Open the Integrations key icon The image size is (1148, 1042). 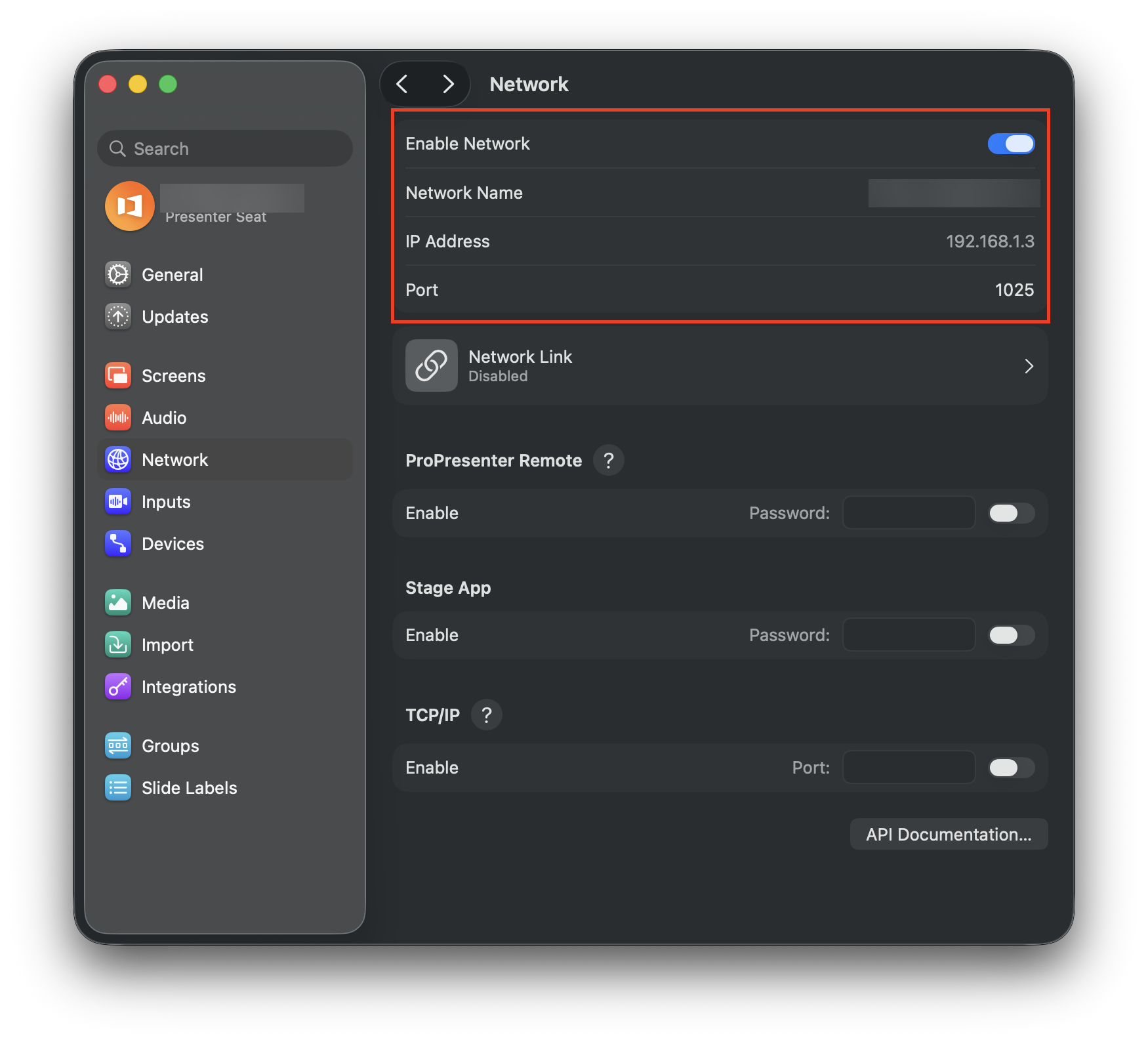[x=118, y=686]
